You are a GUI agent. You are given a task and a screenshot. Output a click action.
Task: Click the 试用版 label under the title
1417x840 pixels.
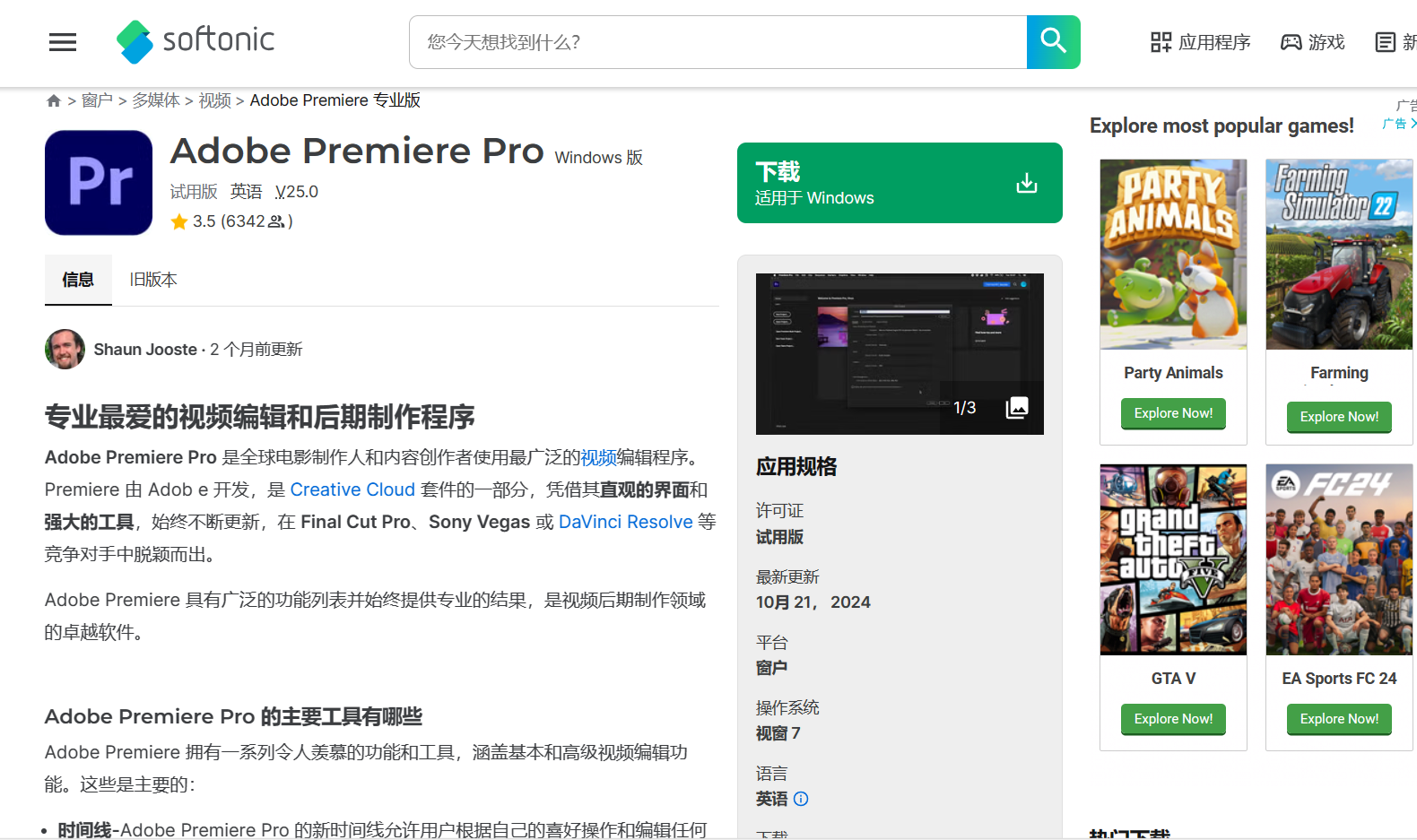point(194,192)
